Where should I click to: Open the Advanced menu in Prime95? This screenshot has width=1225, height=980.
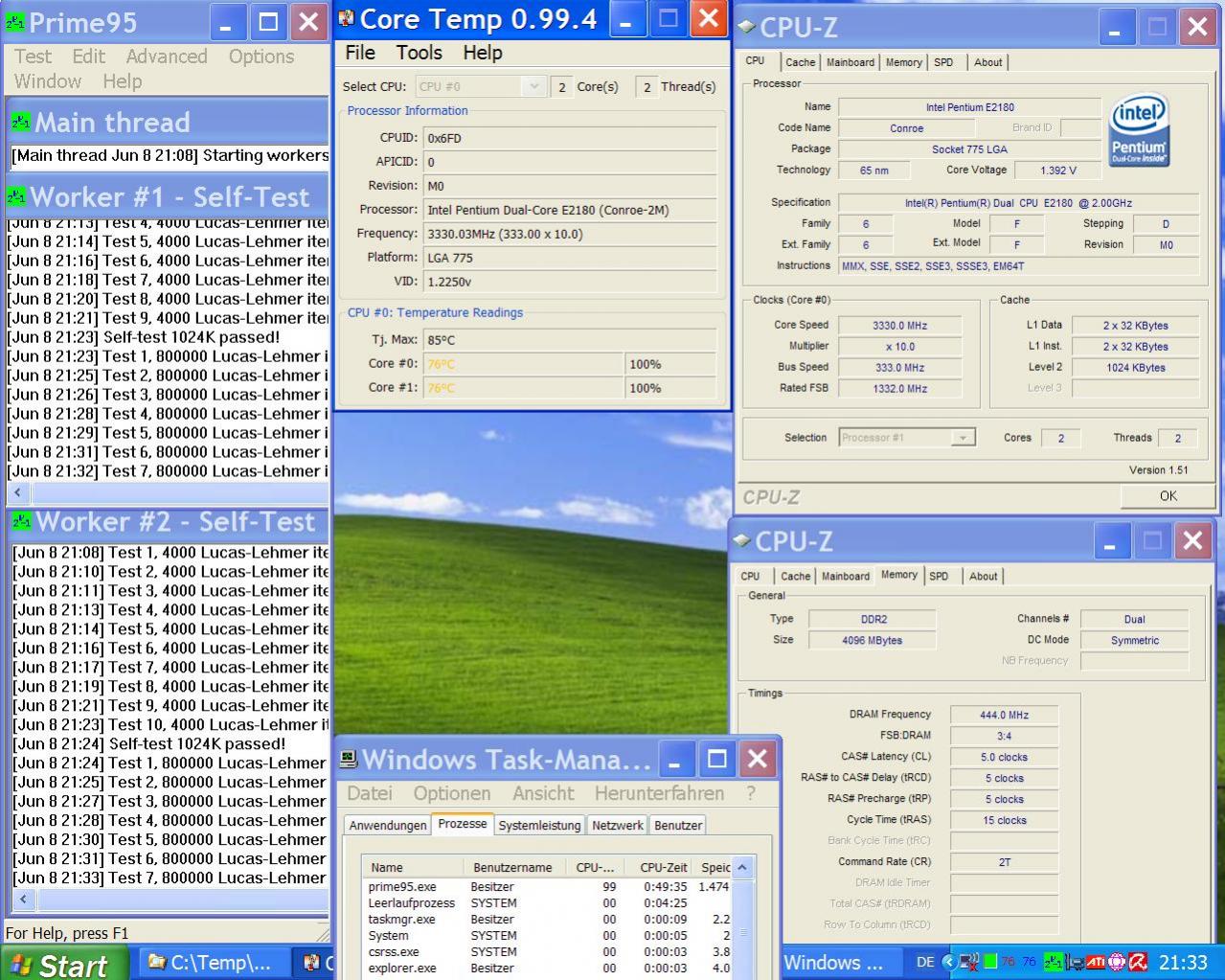pos(167,57)
